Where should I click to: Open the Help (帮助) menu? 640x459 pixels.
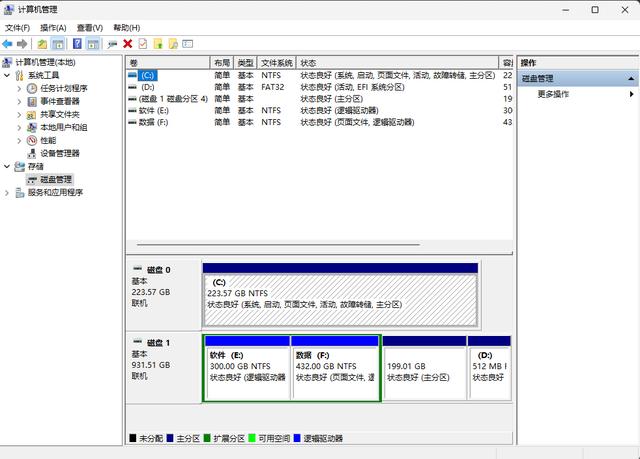pos(127,28)
